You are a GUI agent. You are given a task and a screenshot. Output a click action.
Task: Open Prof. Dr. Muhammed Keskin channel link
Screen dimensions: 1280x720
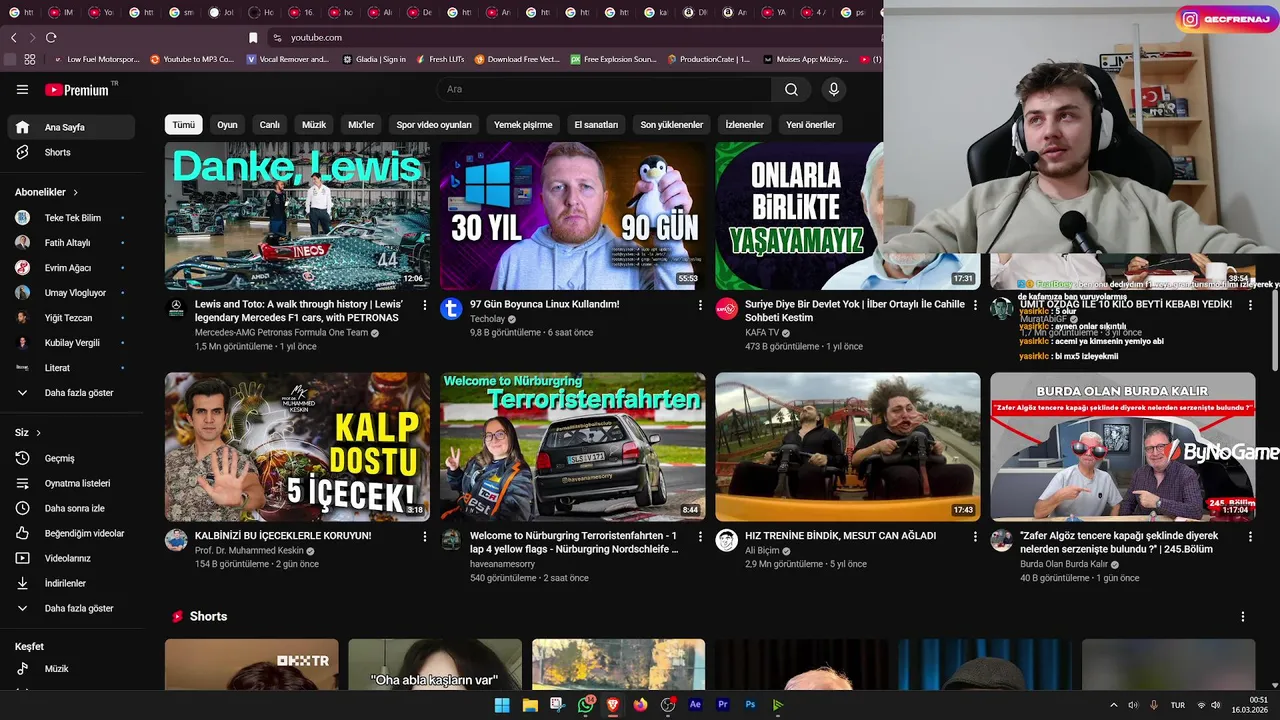[249, 551]
